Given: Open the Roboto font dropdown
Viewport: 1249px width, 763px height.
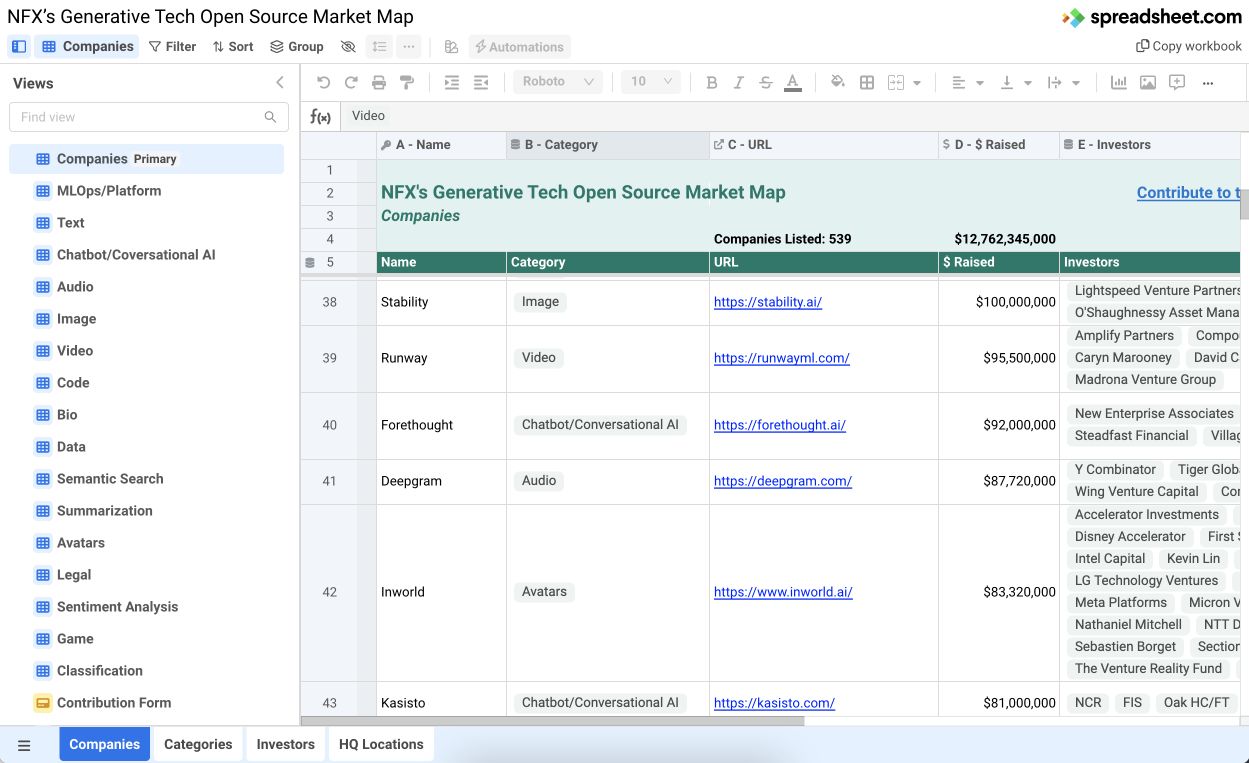Looking at the screenshot, I should [x=557, y=81].
